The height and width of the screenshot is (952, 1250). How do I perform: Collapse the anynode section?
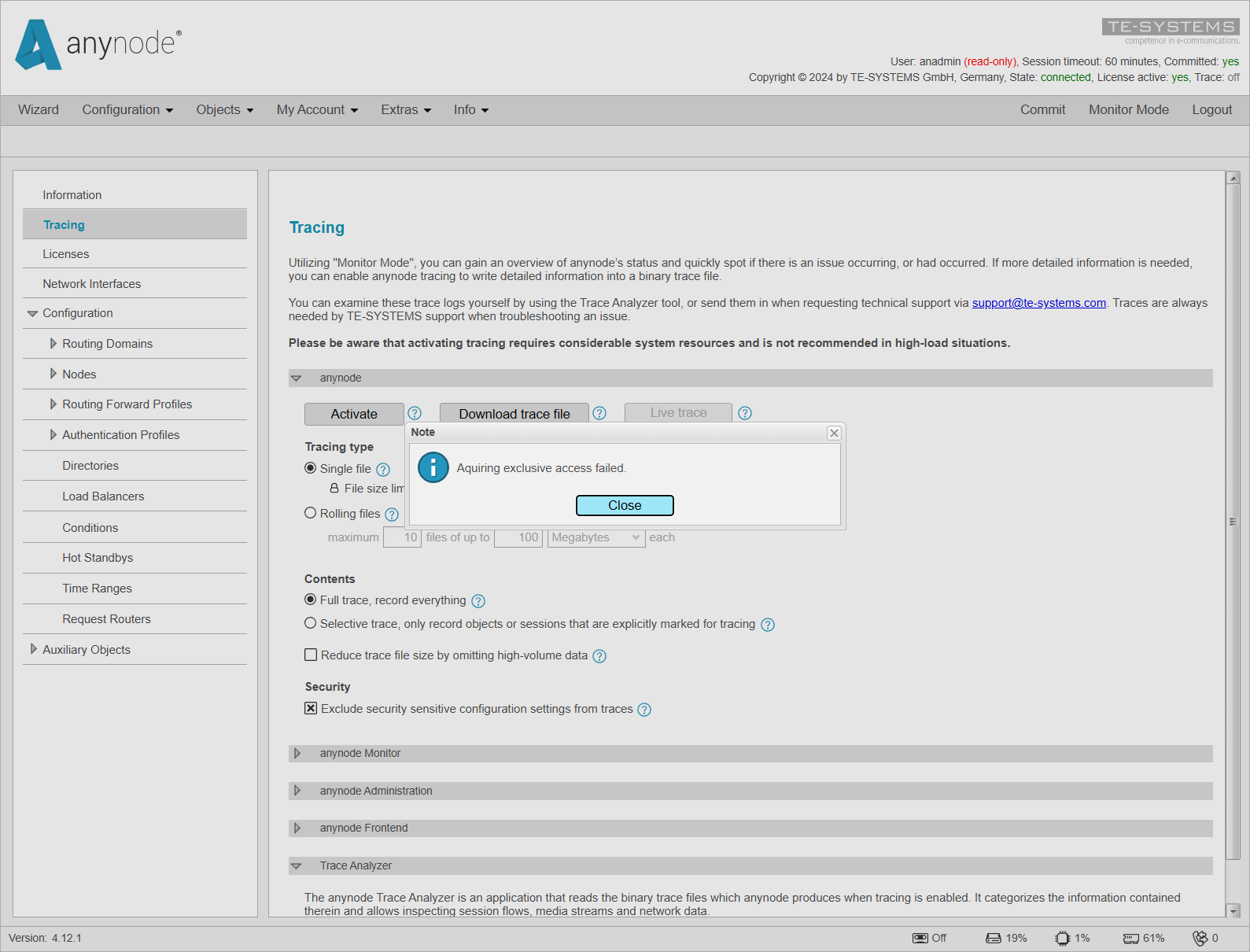(297, 378)
